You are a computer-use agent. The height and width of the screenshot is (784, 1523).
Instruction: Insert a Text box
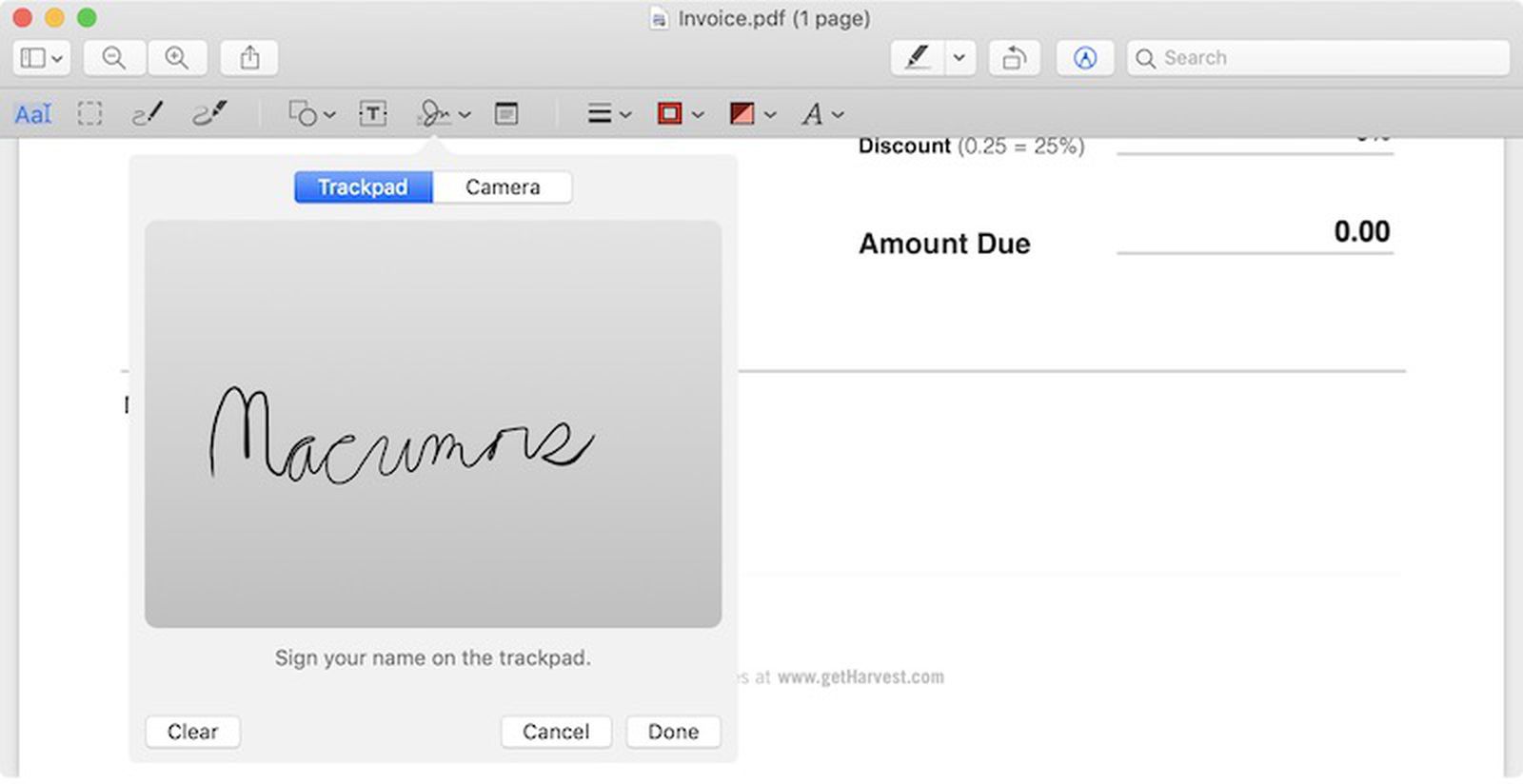tap(373, 114)
